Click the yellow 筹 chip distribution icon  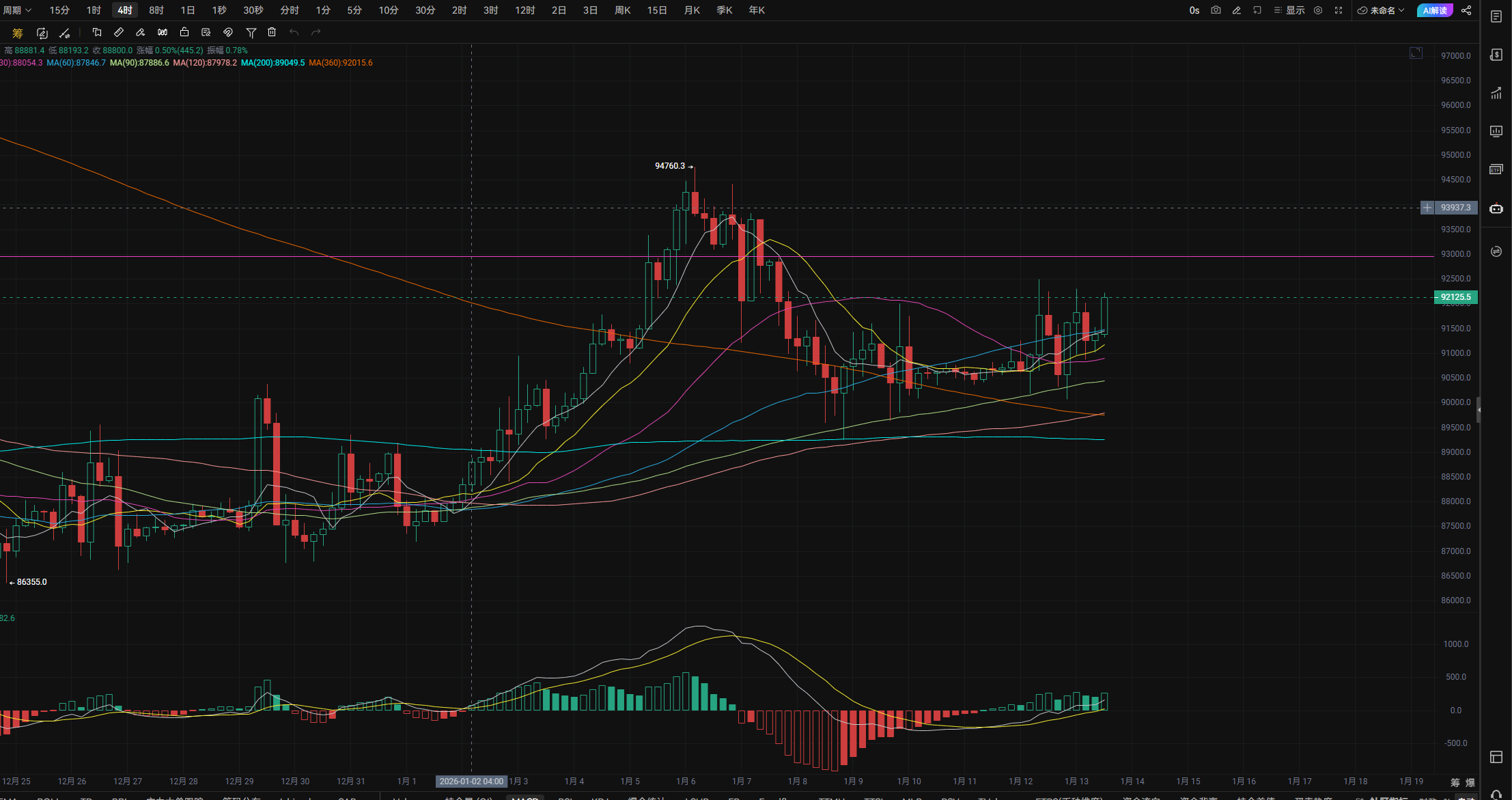pyautogui.click(x=18, y=33)
